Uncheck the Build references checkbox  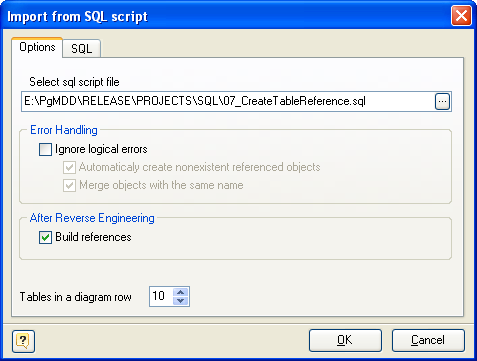point(45,237)
